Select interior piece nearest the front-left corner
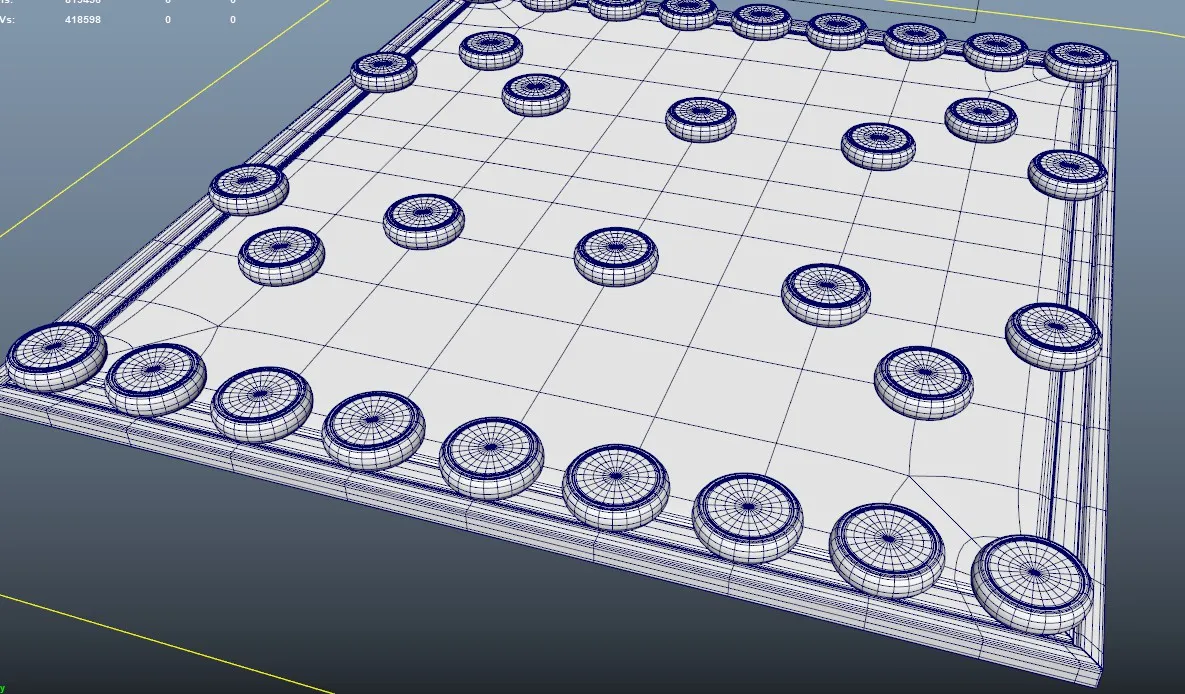1185x694 pixels. point(281,255)
